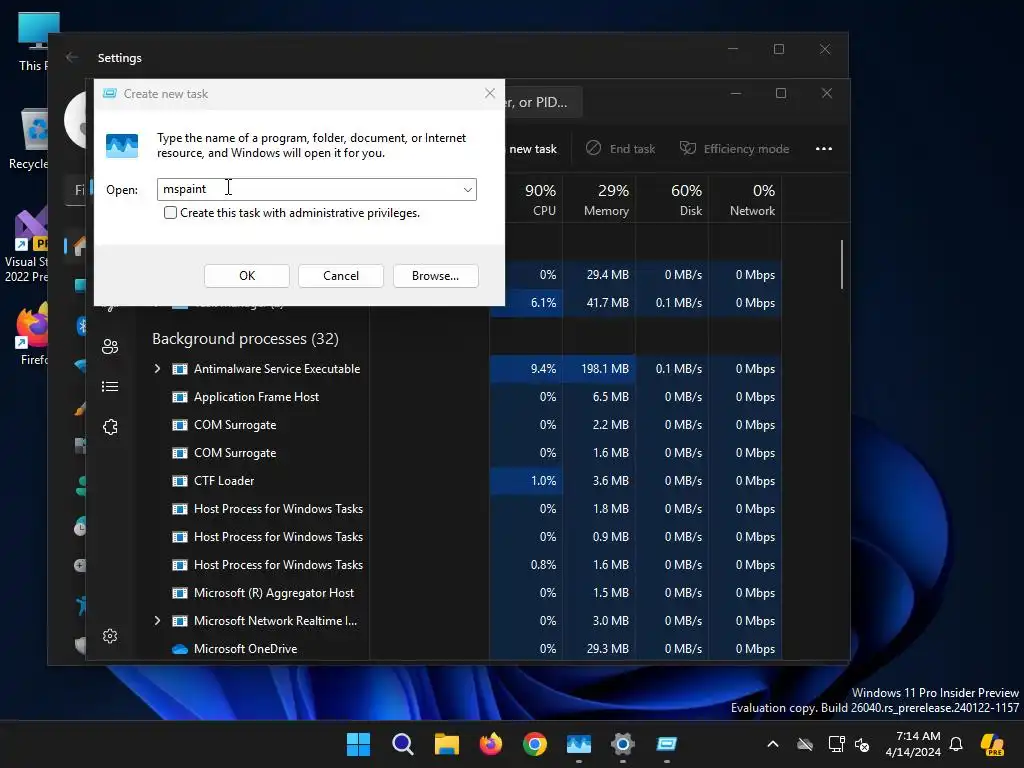Click the Task Manager vertical scrollbar
This screenshot has width=1024, height=768.
[842, 264]
